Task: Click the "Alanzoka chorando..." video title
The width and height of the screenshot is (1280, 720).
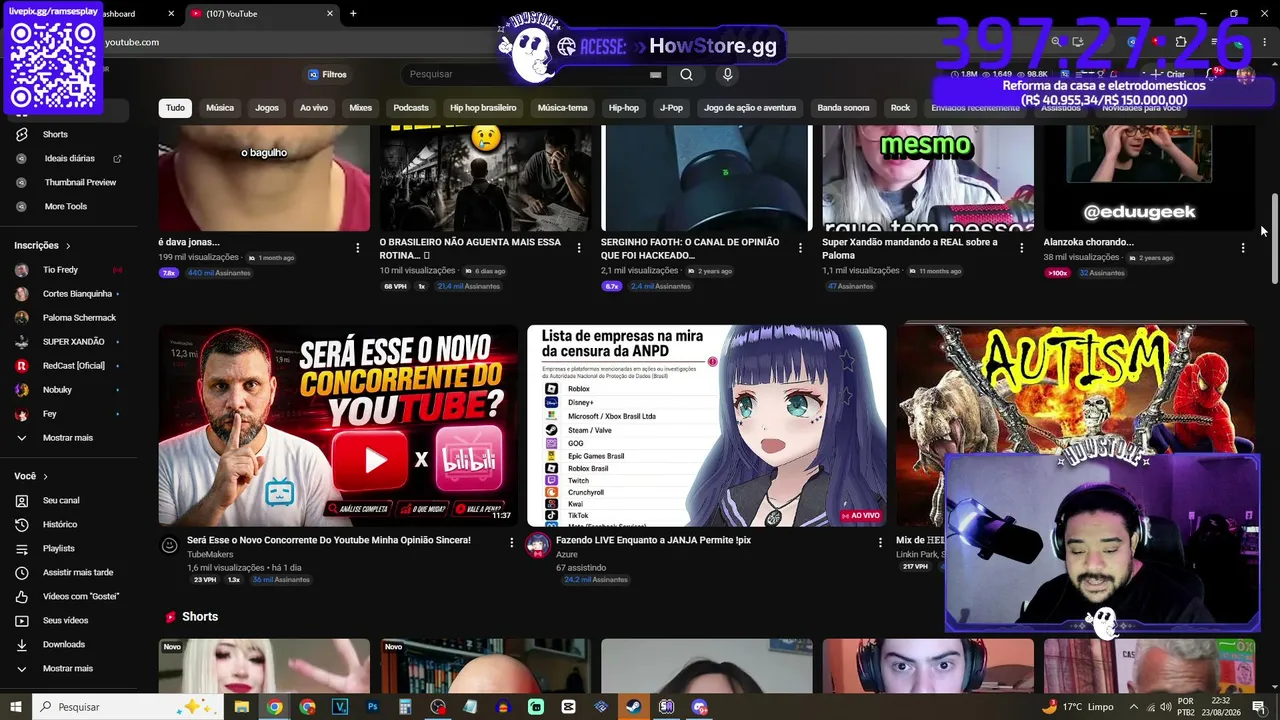Action: click(x=1089, y=242)
